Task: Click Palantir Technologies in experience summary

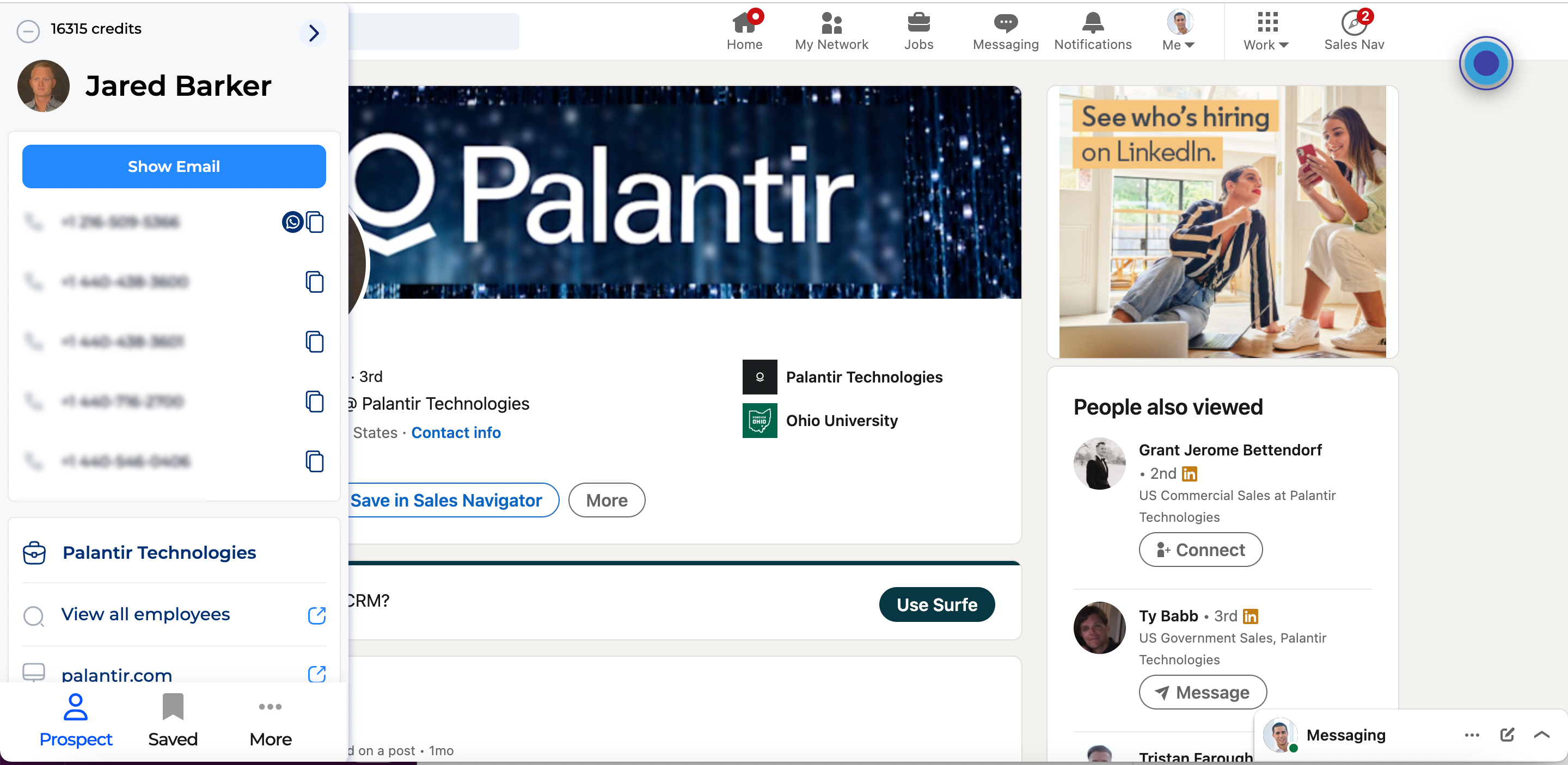Action: [863, 377]
